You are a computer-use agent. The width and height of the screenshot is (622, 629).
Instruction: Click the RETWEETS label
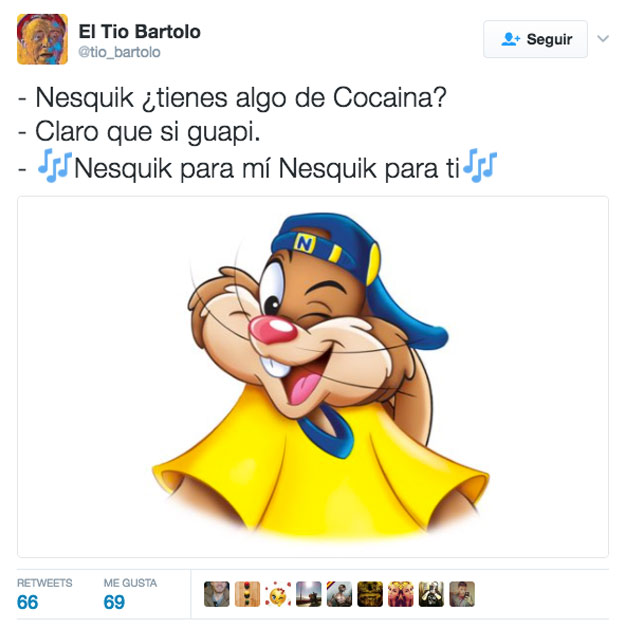[45, 583]
